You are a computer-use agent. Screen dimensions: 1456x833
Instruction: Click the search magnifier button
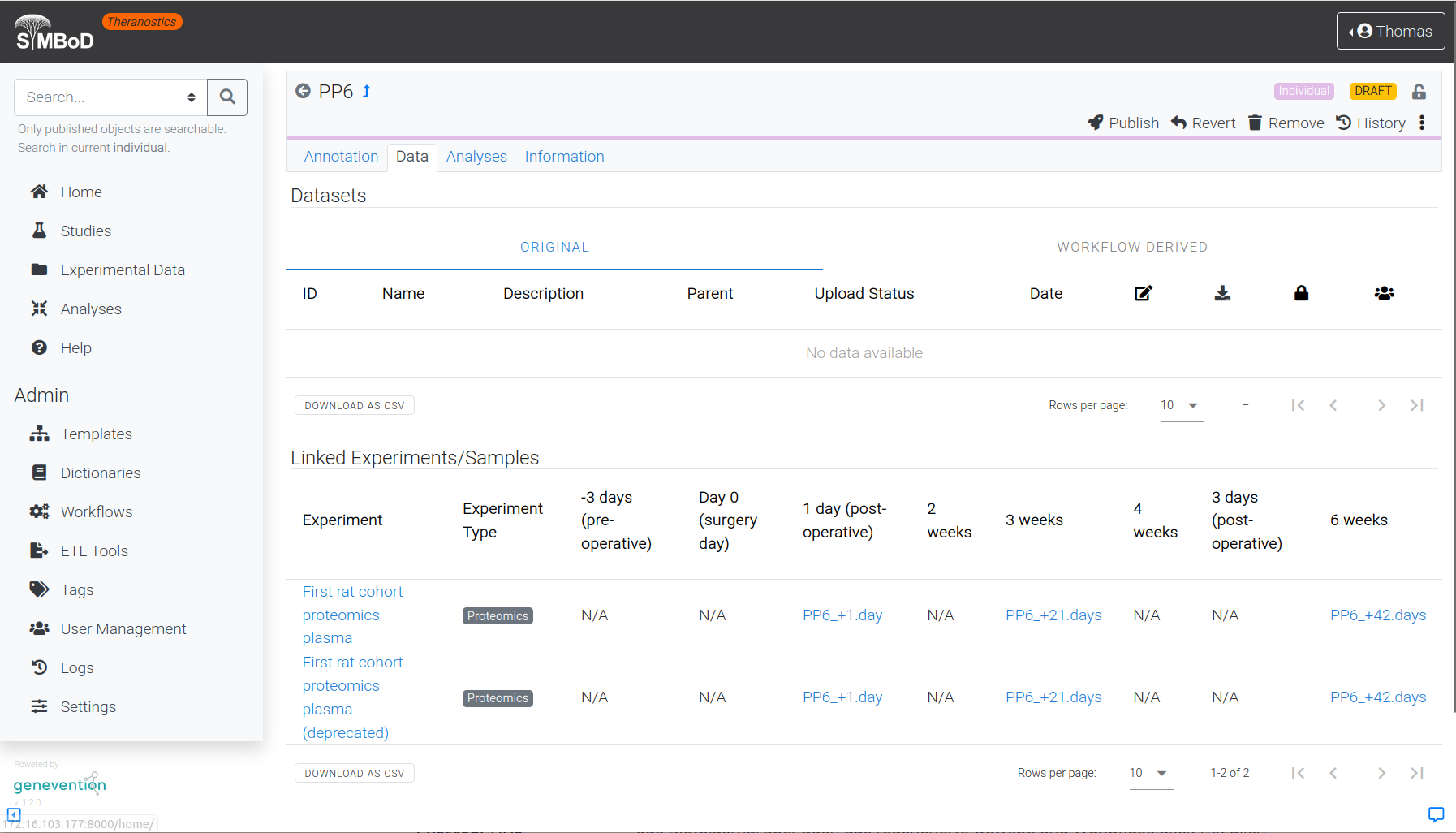[227, 97]
